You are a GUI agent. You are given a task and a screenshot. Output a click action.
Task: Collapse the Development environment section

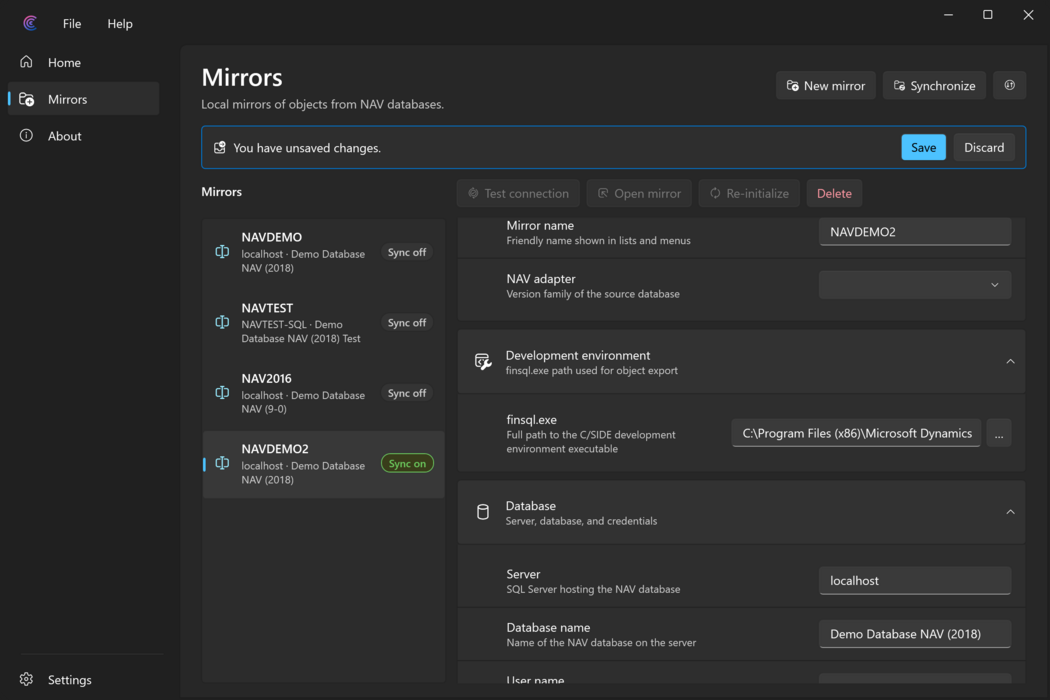(x=1010, y=362)
